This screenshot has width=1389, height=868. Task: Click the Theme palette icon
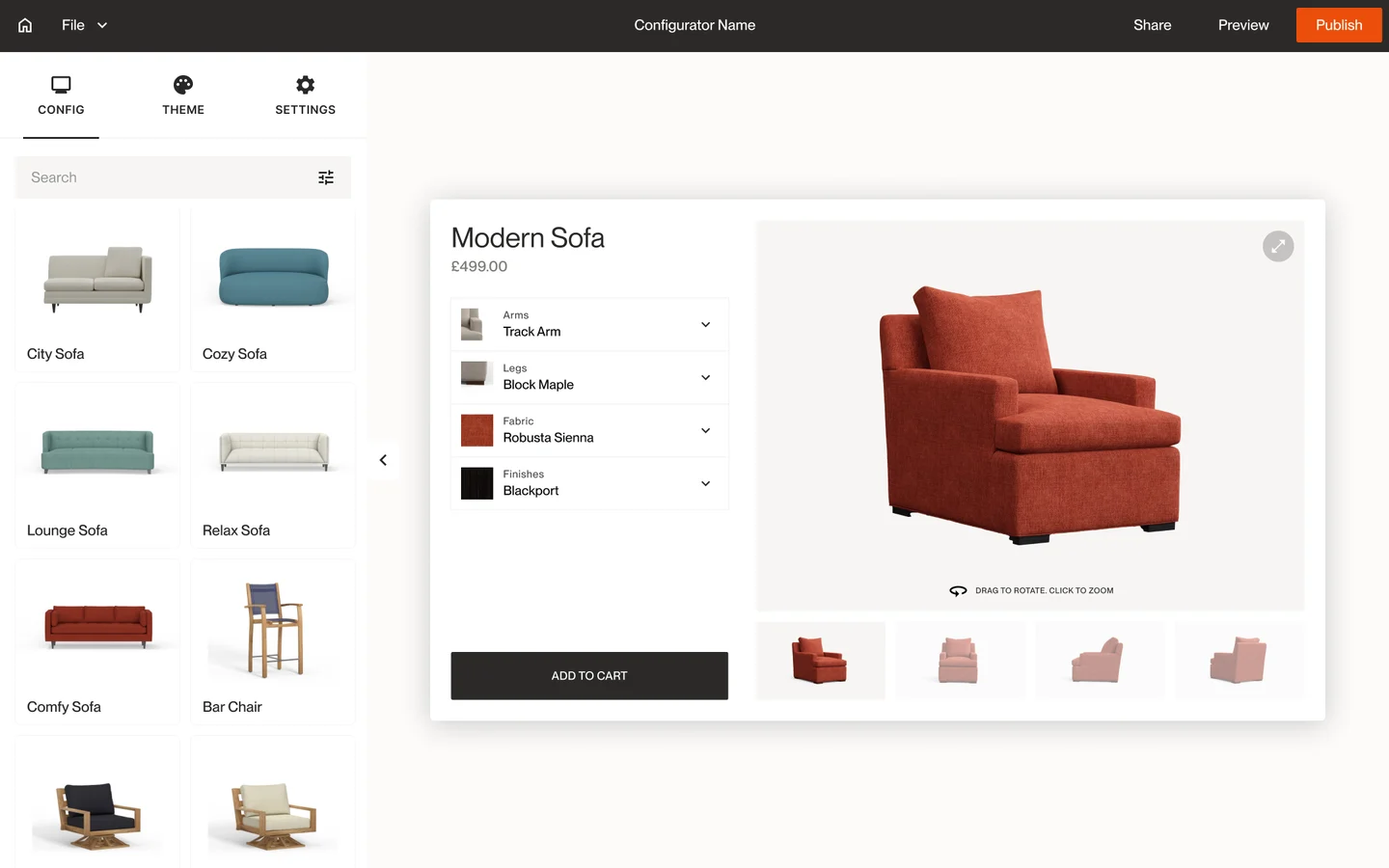tap(183, 85)
